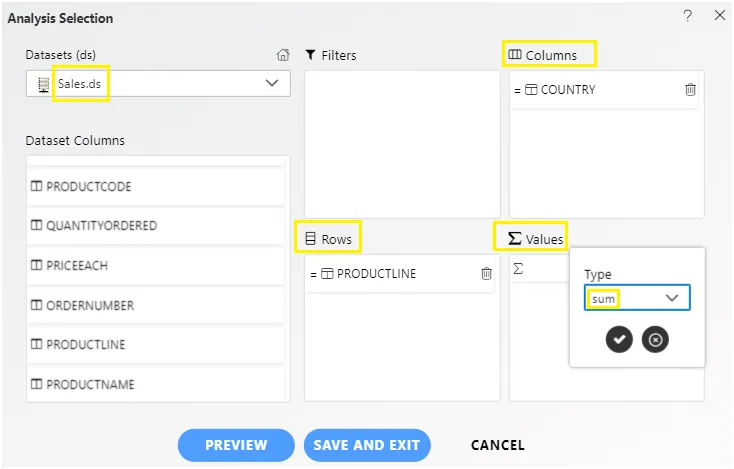The width and height of the screenshot is (734, 469).
Task: Click the sigma icon in Values box
Action: click(x=518, y=269)
